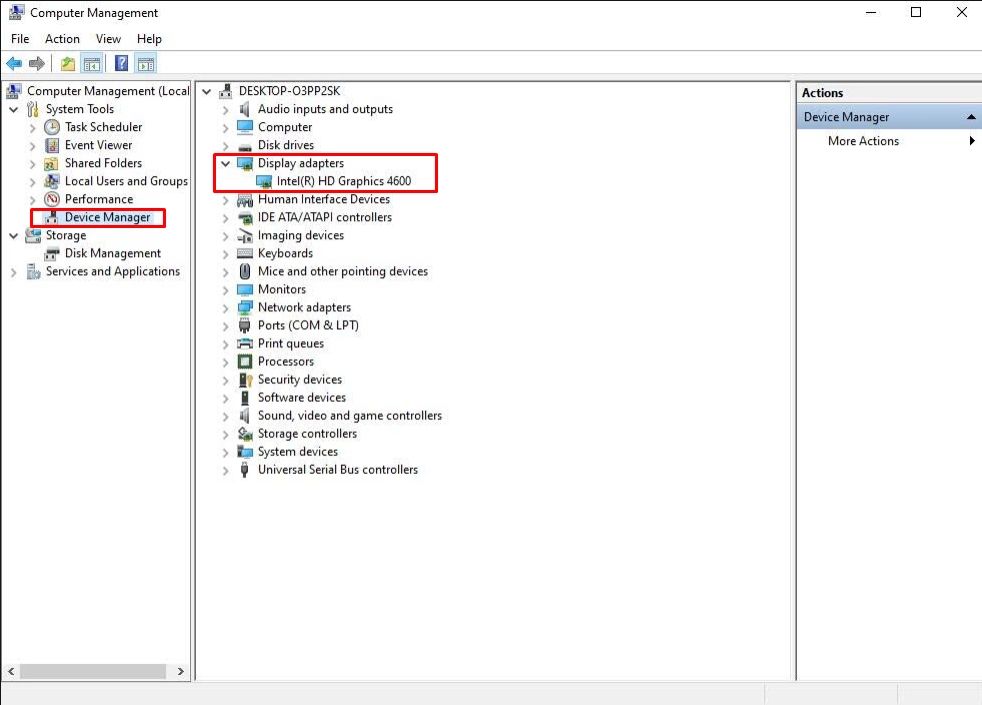
Task: Click the Human Interface Devices icon
Action: pyautogui.click(x=245, y=200)
